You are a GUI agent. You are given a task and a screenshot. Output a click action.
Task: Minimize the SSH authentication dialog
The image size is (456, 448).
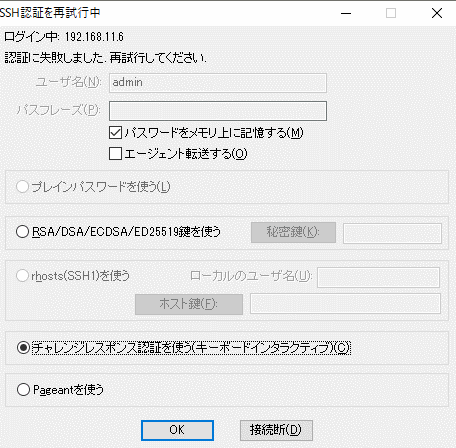pyautogui.click(x=346, y=13)
